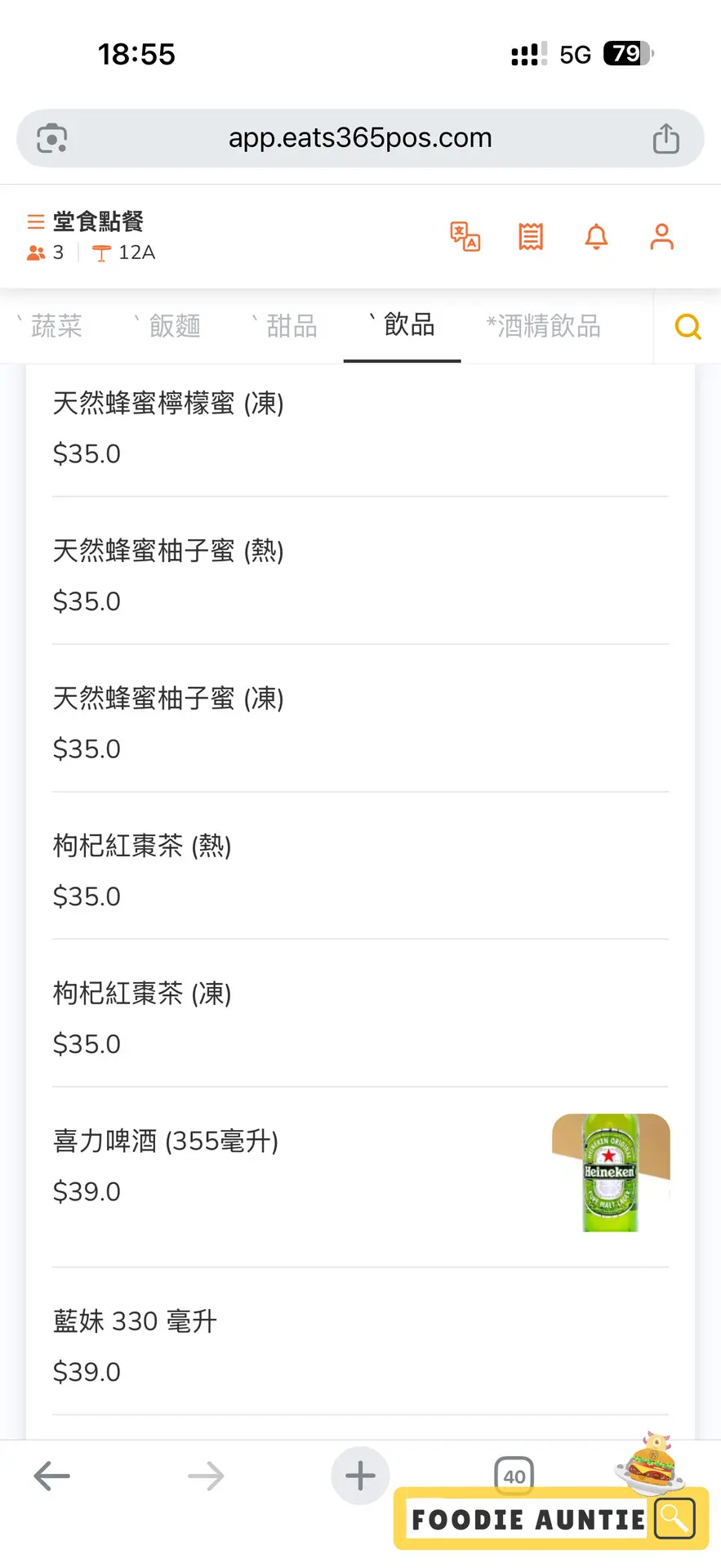The image size is (721, 1568).
Task: Switch to the 飯麵 category tab
Action: 174,326
